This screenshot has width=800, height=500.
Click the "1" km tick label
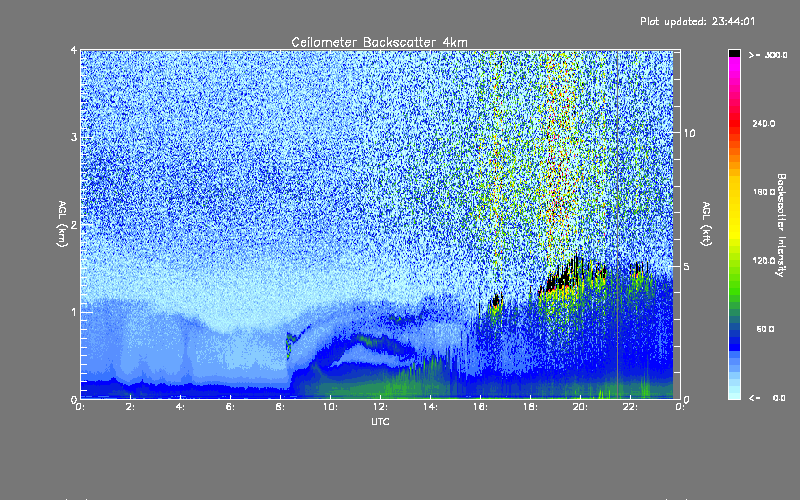[x=74, y=312]
